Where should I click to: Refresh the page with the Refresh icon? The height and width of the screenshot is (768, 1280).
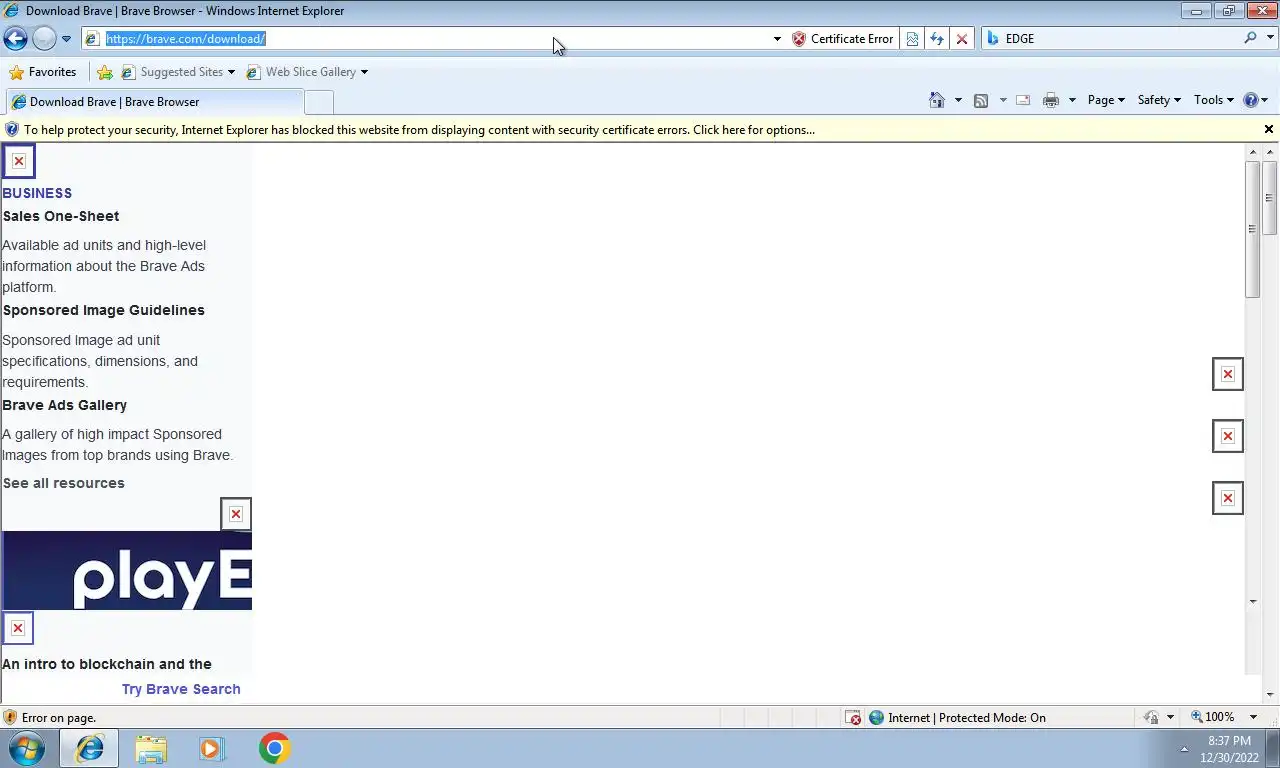[x=937, y=39]
